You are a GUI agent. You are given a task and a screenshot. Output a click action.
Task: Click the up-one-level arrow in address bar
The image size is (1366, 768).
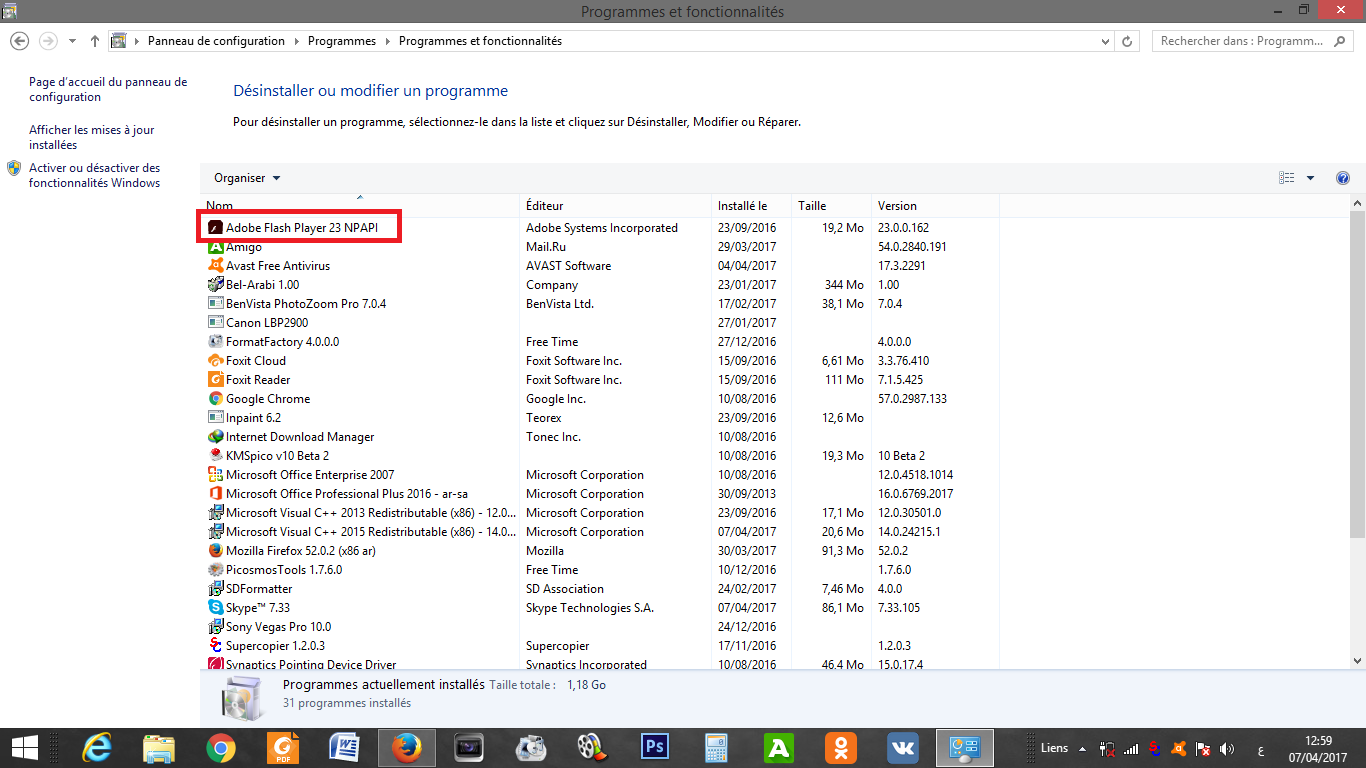point(95,41)
